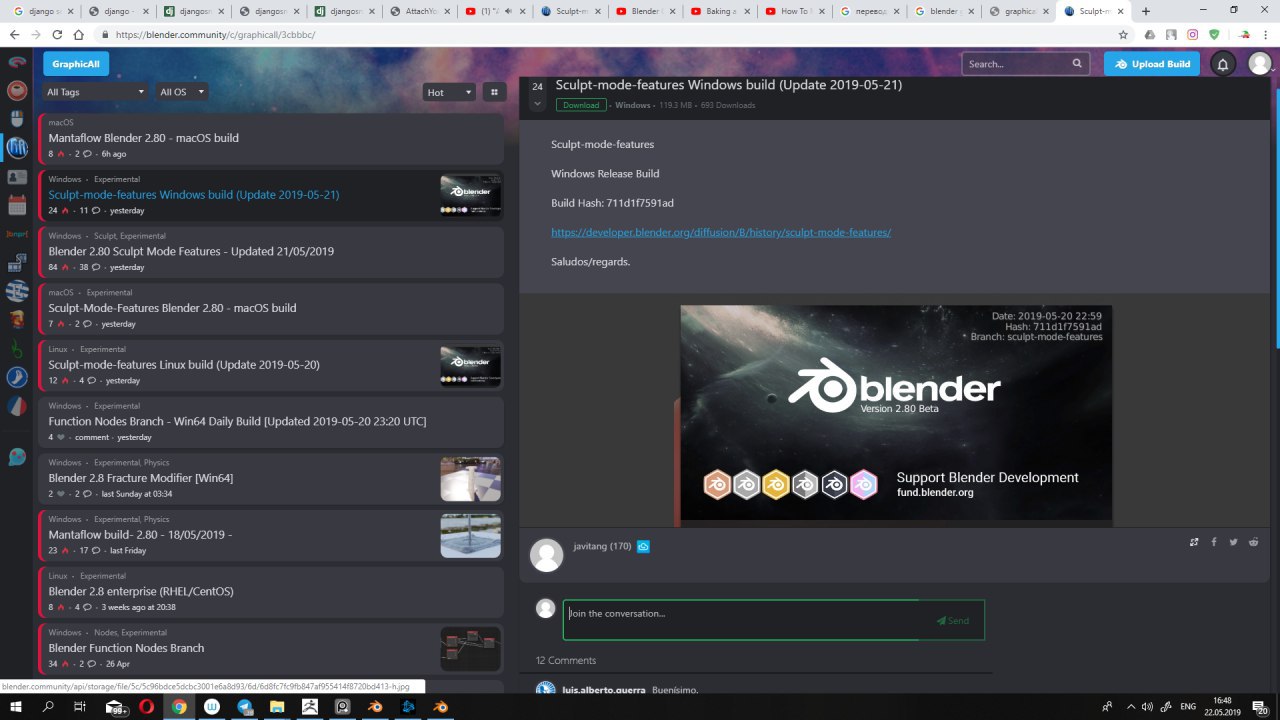Open the film strip sidebar community icon
1280x720 pixels.
17,263
